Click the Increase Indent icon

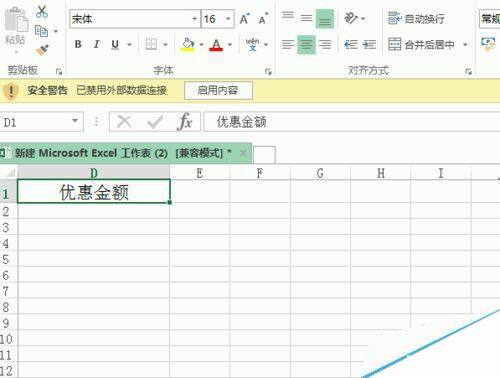click(369, 44)
